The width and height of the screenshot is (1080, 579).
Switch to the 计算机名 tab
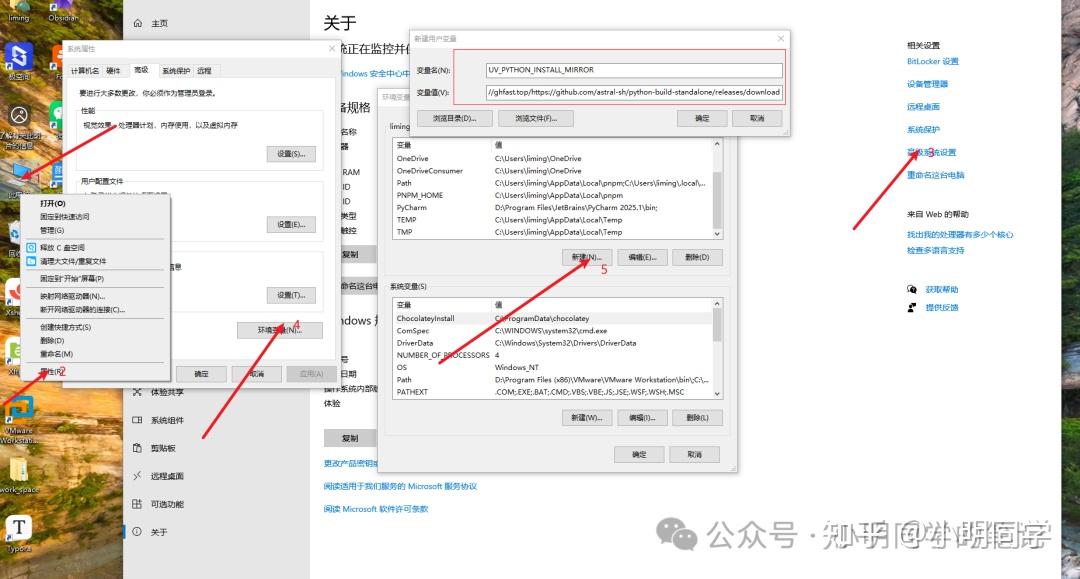(x=85, y=70)
